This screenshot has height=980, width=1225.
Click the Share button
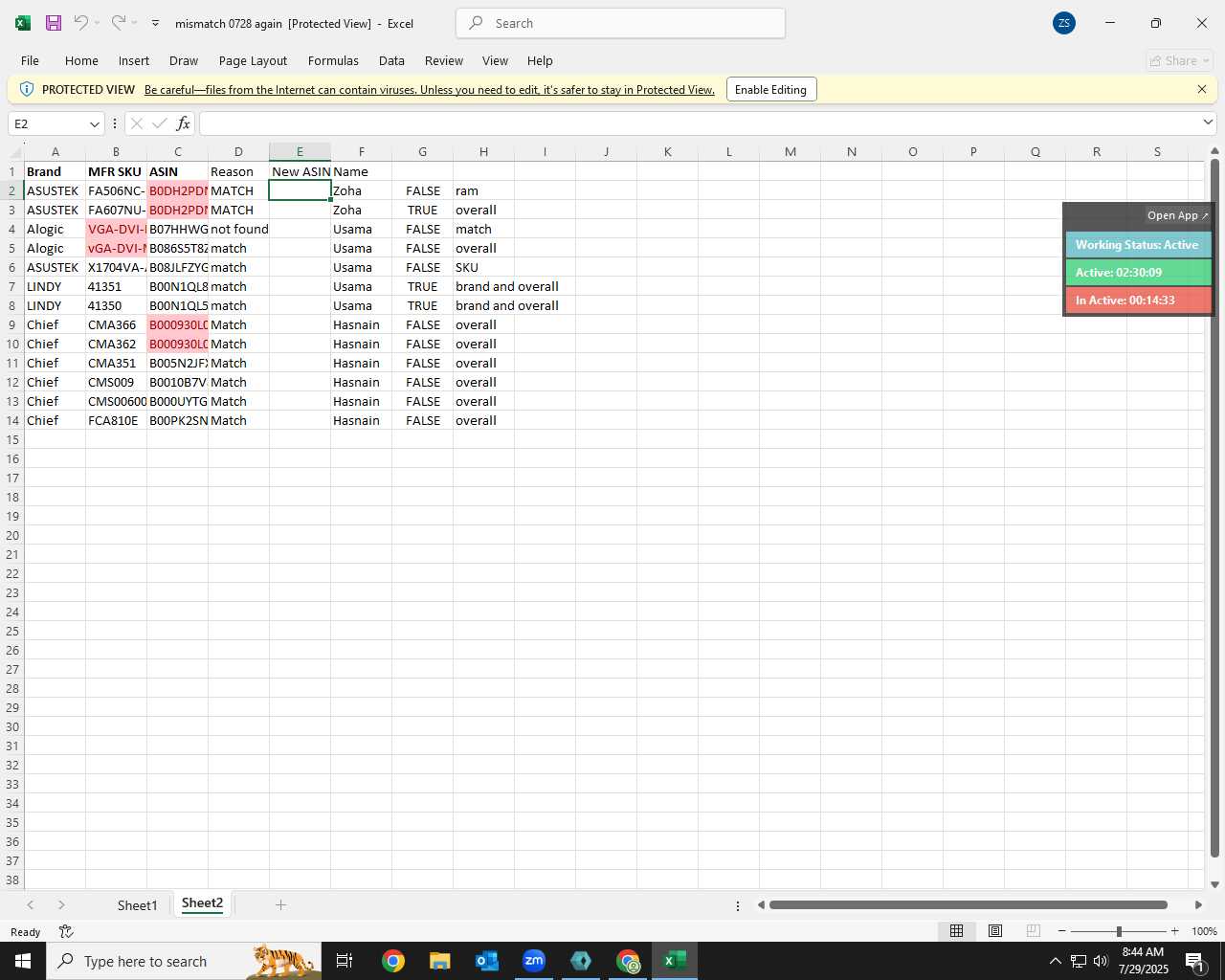(1180, 60)
